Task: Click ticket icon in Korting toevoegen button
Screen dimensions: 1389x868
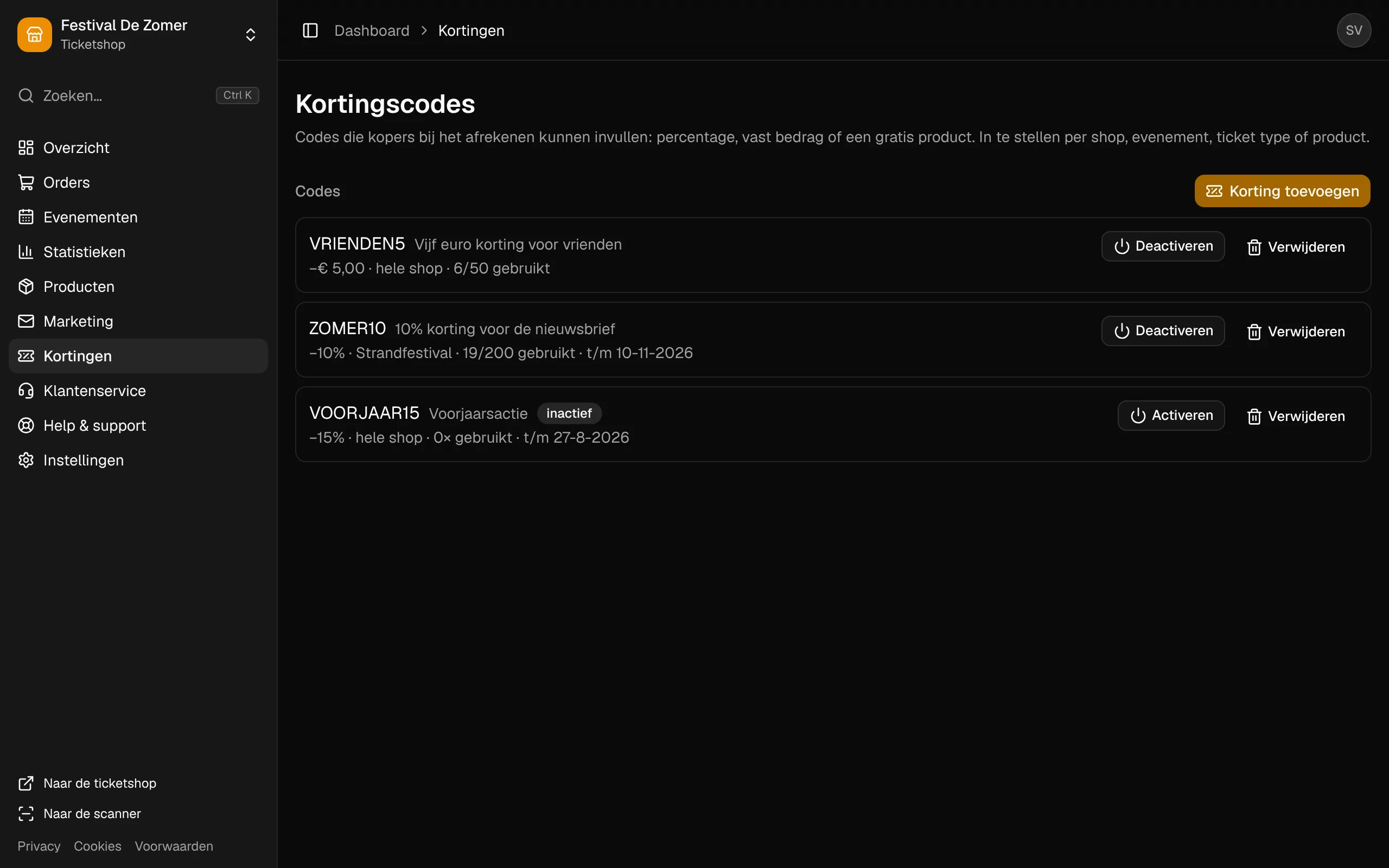Action: (x=1214, y=191)
